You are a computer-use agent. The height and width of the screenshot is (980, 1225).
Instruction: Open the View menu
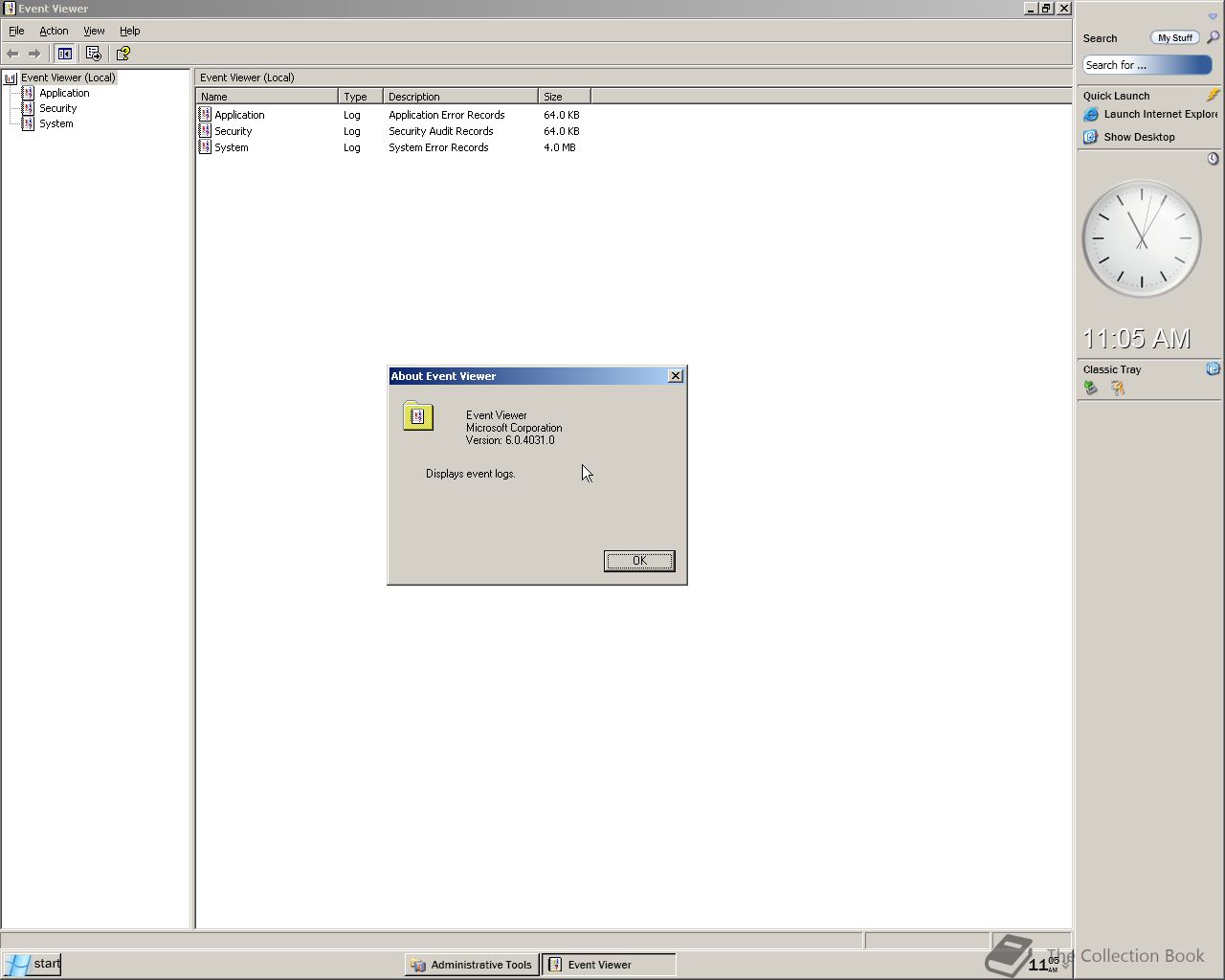click(x=94, y=31)
